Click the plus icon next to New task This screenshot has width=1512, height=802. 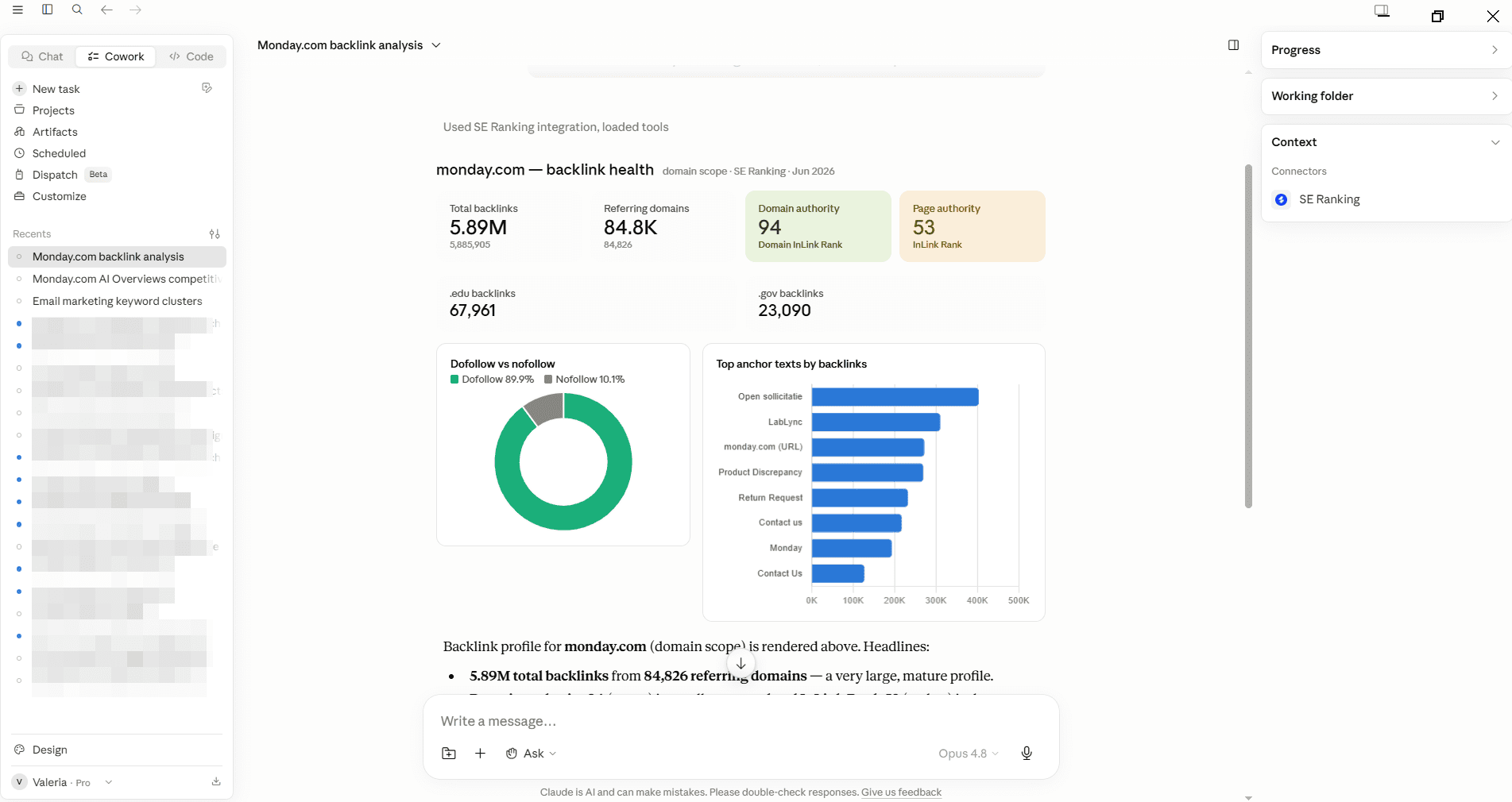19,89
